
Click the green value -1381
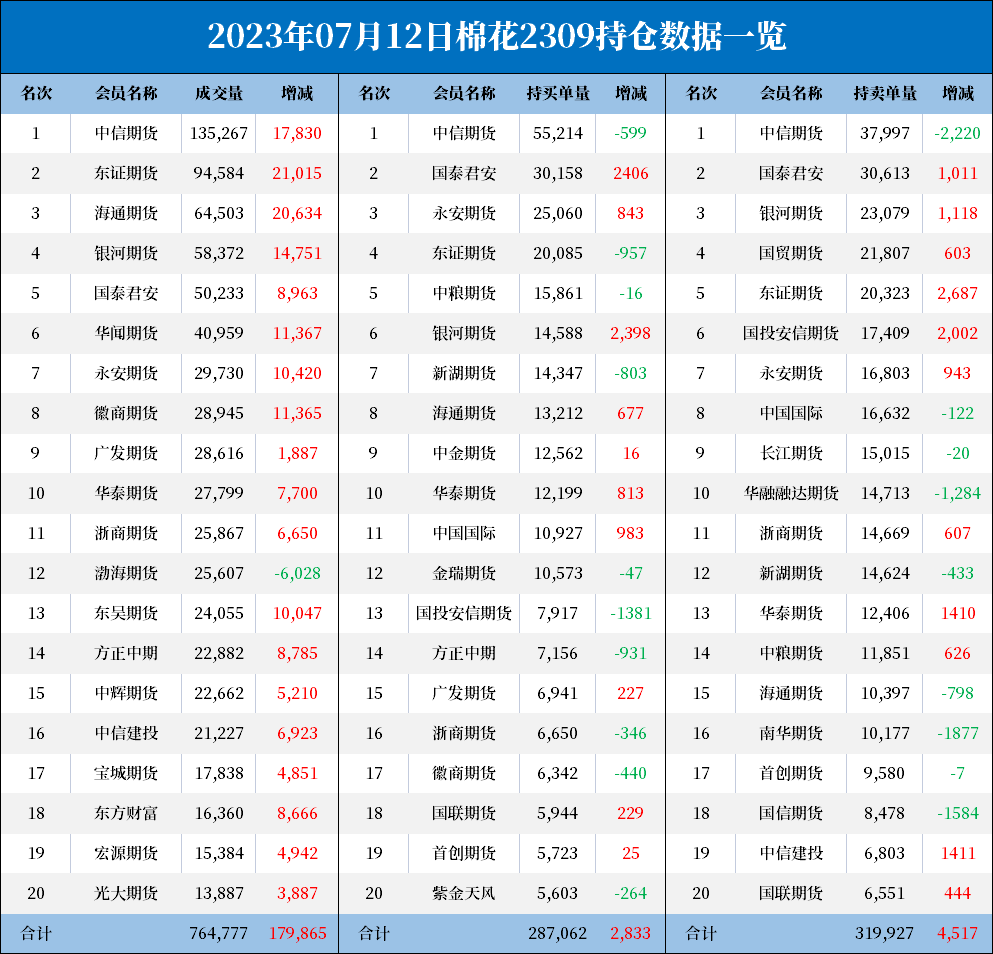tap(631, 613)
